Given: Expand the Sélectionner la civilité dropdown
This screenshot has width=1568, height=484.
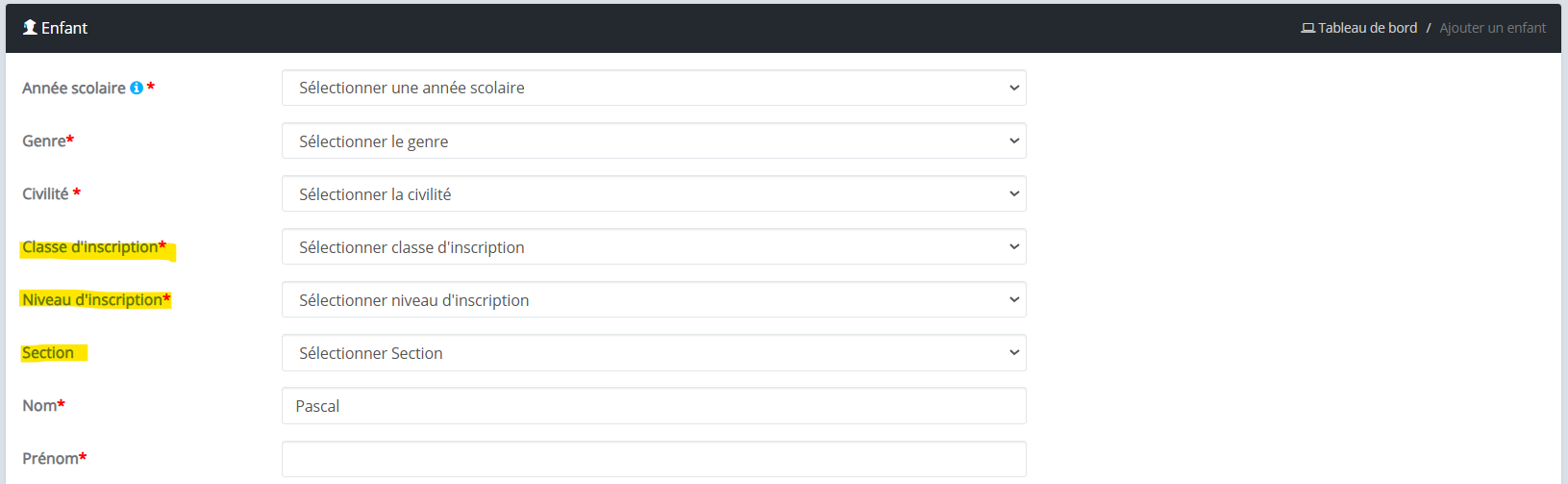Looking at the screenshot, I should (x=654, y=193).
